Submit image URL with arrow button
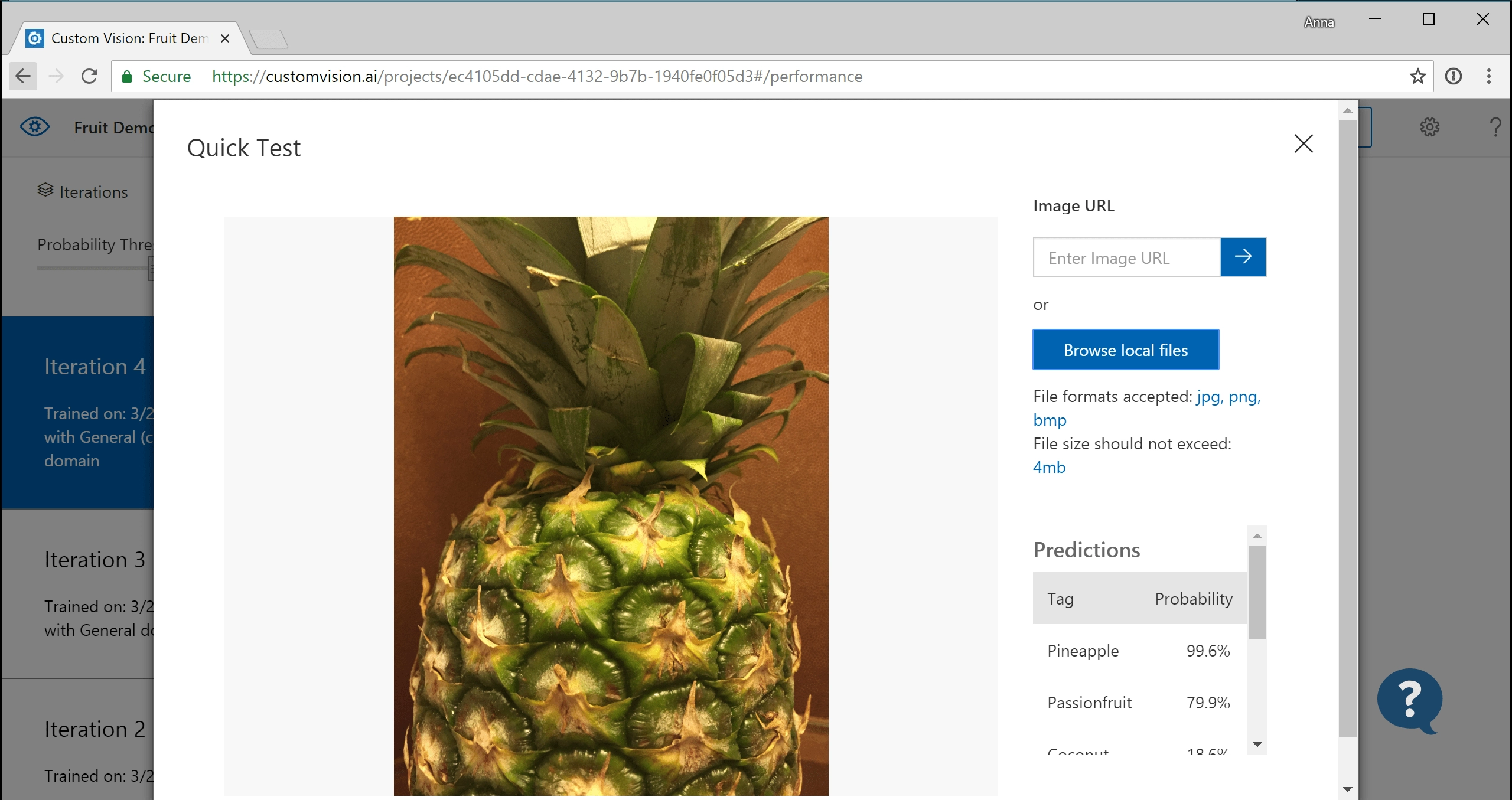1512x800 pixels. coord(1243,257)
